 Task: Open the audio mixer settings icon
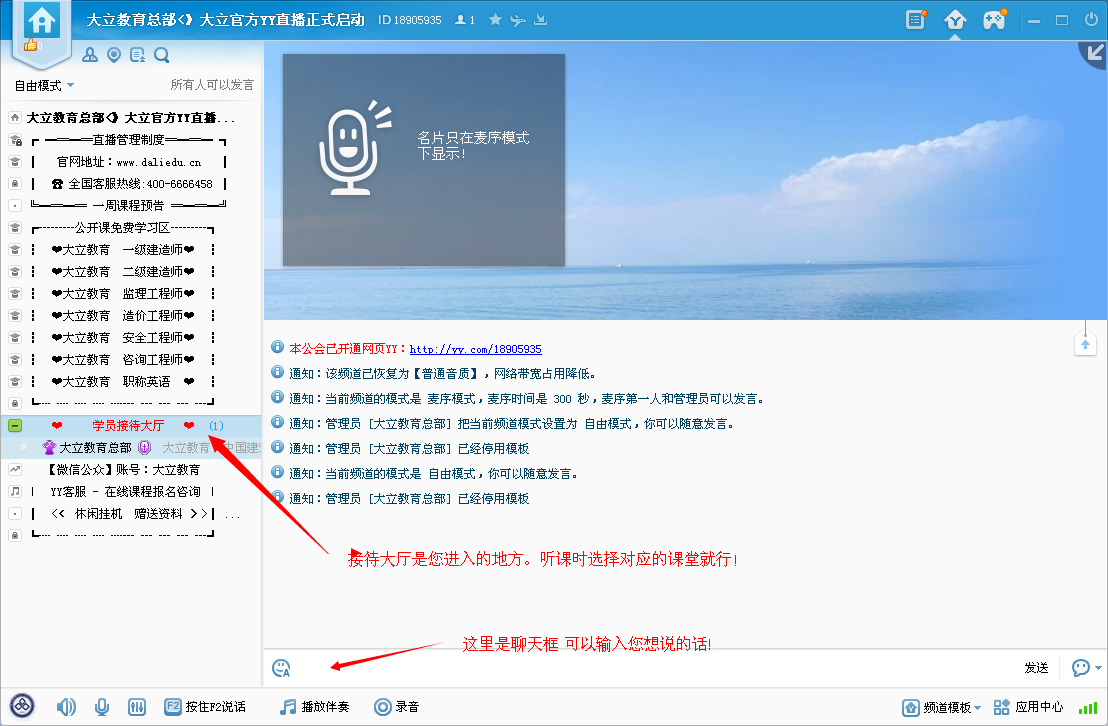point(137,707)
